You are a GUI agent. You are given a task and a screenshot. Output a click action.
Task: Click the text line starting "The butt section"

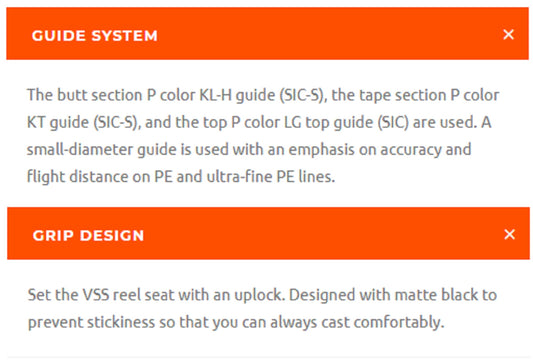pos(263,95)
